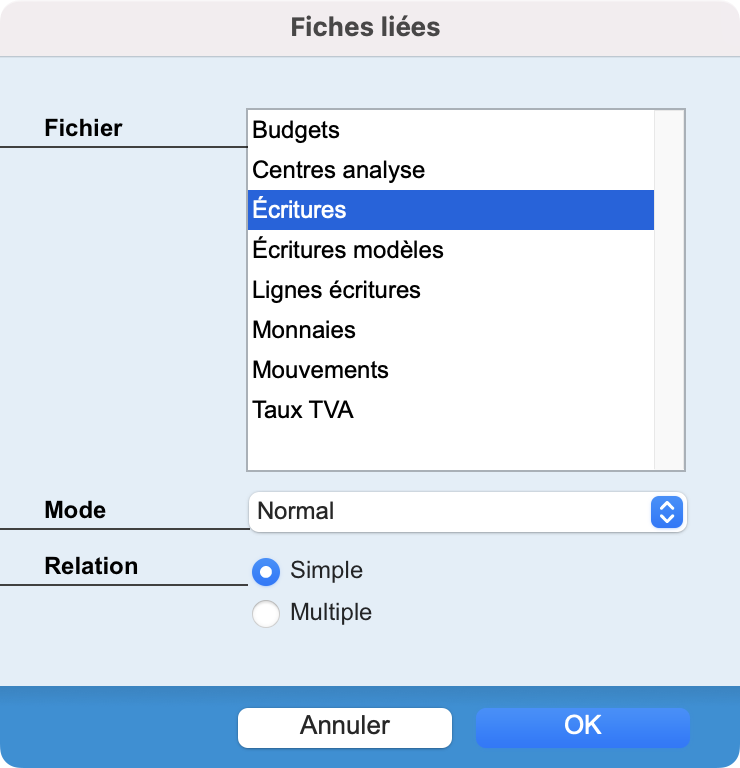Viewport: 740px width, 768px height.
Task: Pick Monnaies from the Fichier list
Action: tap(451, 330)
